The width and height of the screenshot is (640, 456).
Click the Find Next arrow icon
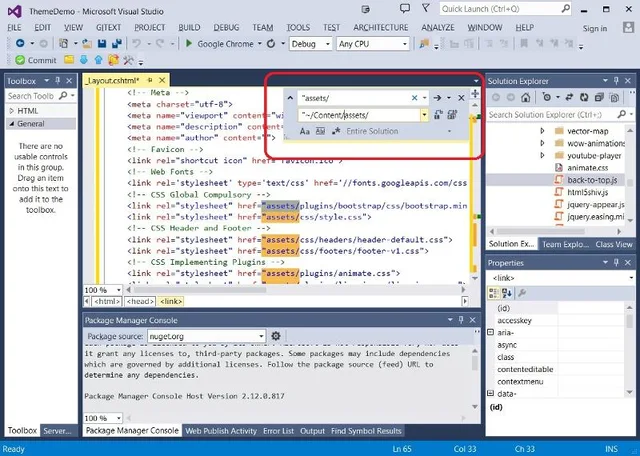[437, 98]
